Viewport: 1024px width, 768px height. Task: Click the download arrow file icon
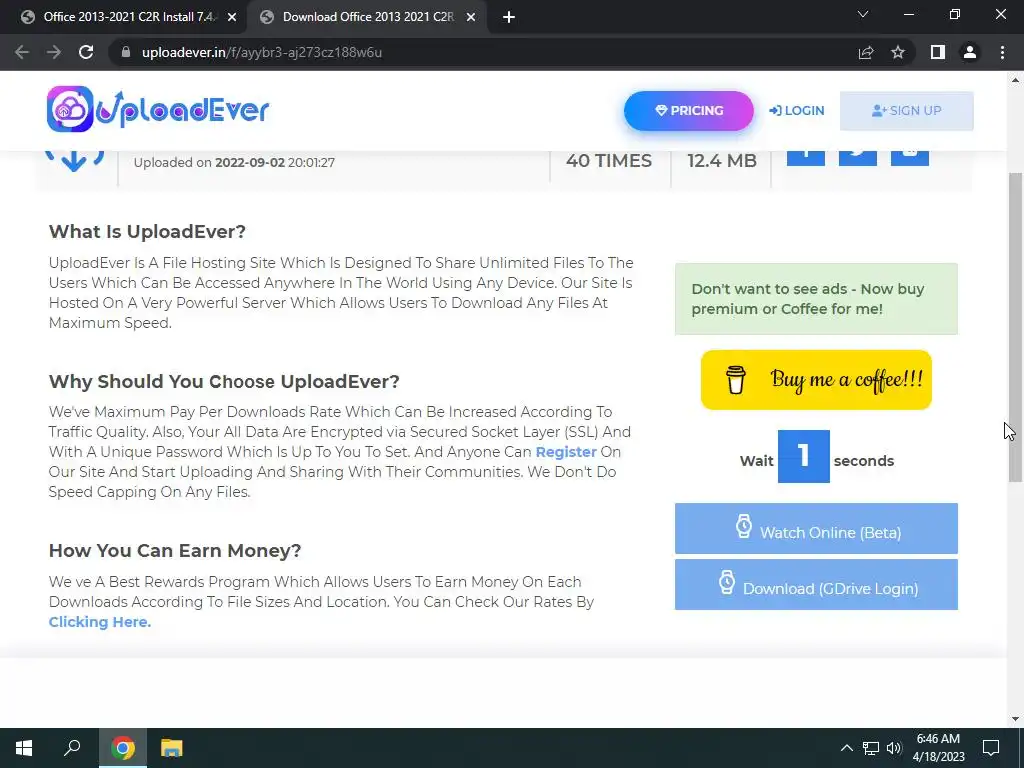[x=74, y=161]
